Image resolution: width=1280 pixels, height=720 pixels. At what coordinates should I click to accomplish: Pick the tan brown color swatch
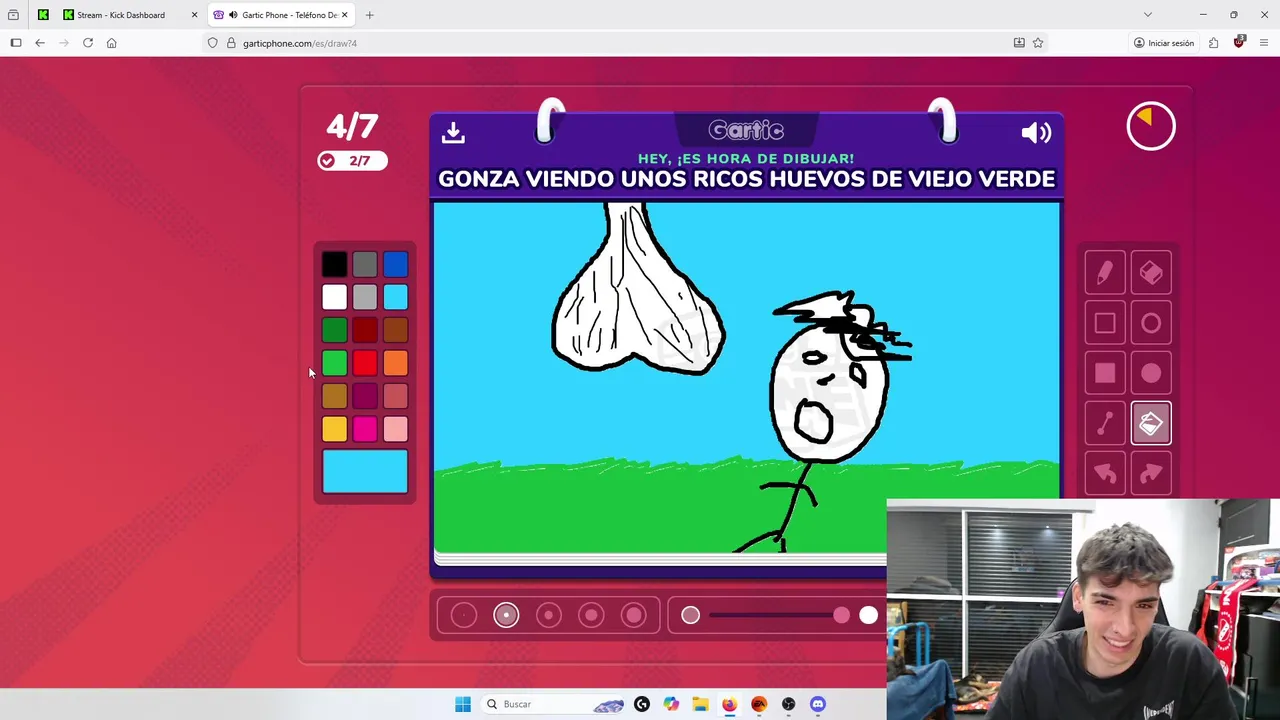click(335, 396)
